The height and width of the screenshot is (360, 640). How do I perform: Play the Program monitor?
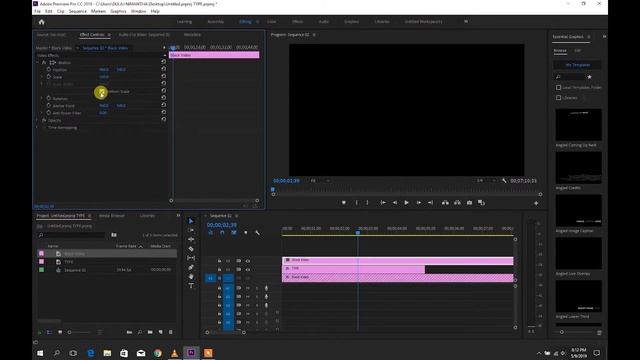tap(407, 202)
